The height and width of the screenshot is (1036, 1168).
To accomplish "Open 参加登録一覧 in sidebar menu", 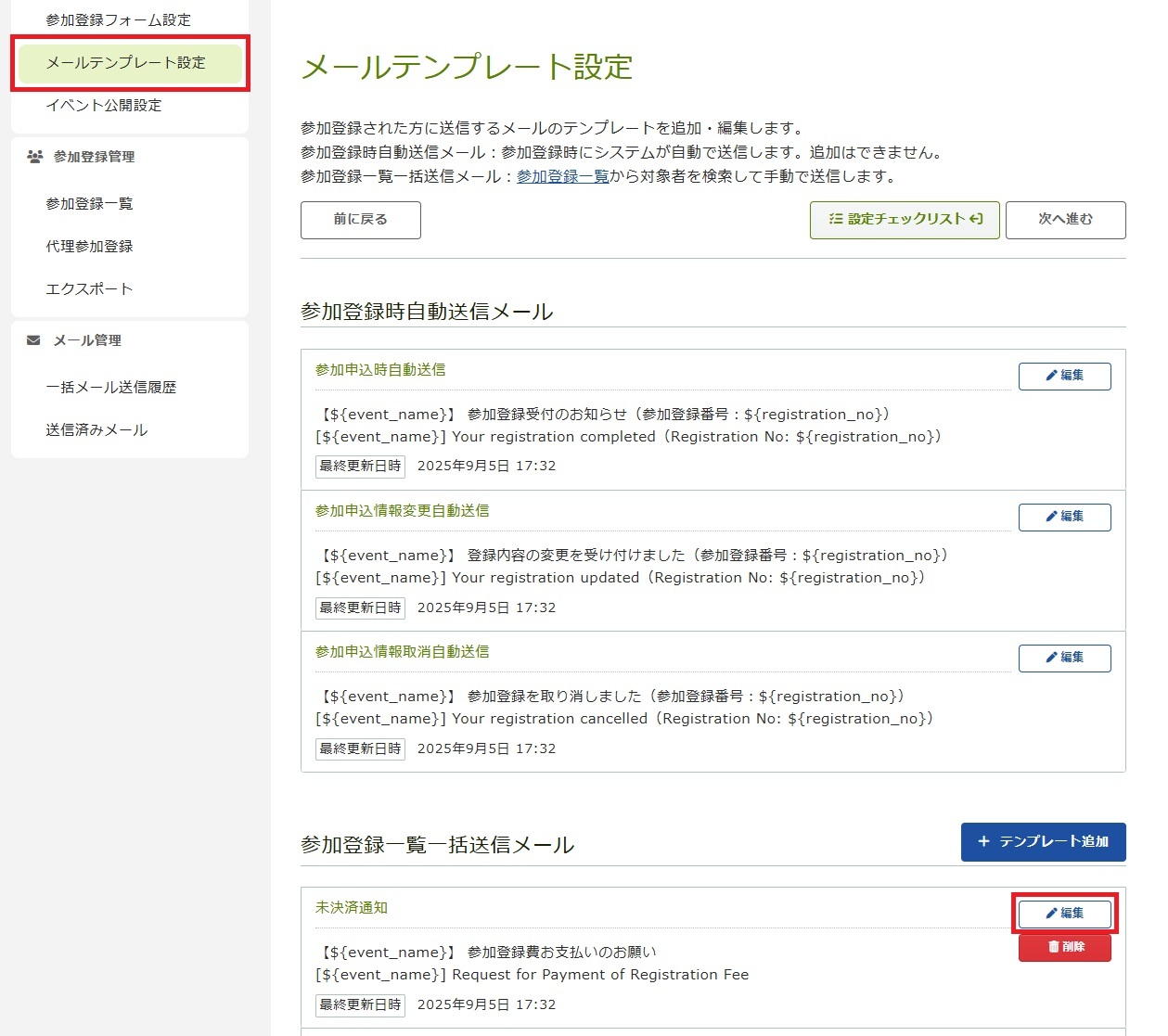I will [89, 204].
